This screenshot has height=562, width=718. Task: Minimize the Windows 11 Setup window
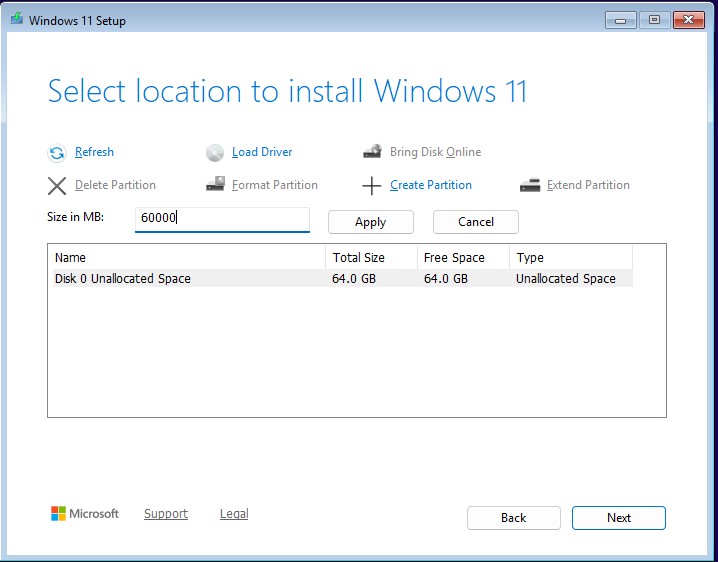tap(620, 20)
